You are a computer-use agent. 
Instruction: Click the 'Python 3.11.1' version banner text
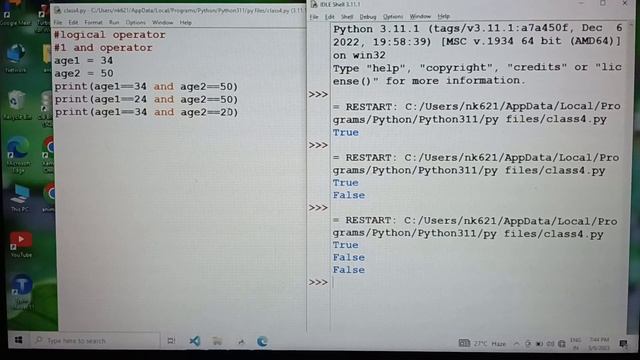[376, 29]
